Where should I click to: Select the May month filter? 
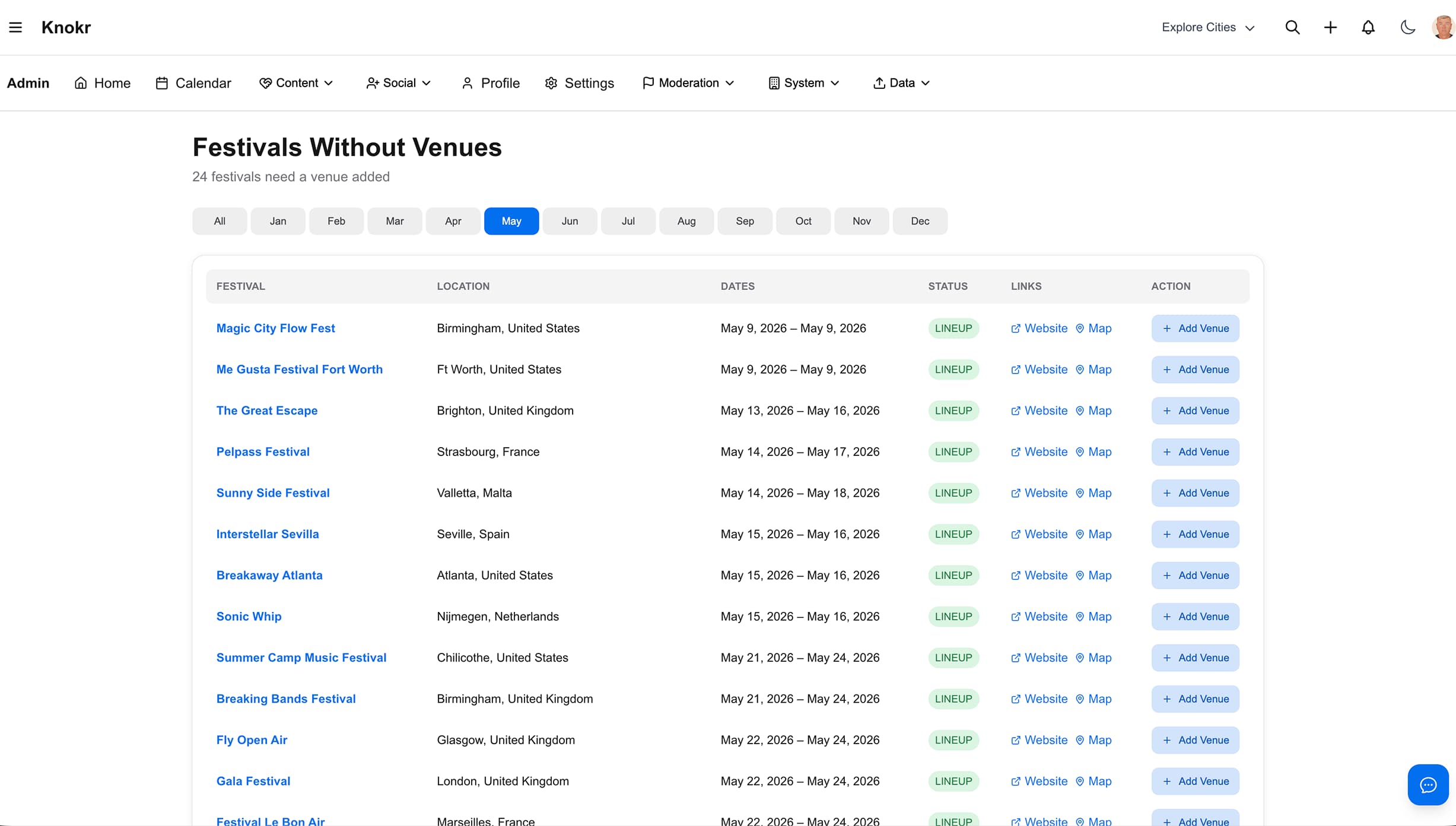[x=511, y=221]
